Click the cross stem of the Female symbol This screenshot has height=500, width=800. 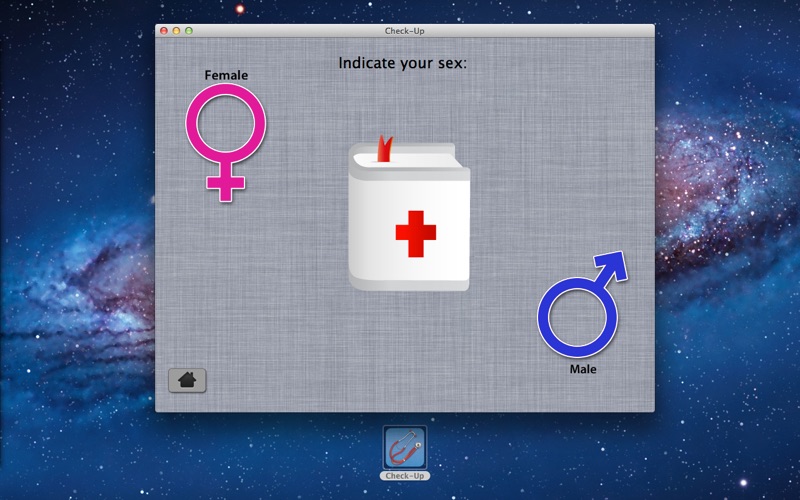click(x=226, y=182)
